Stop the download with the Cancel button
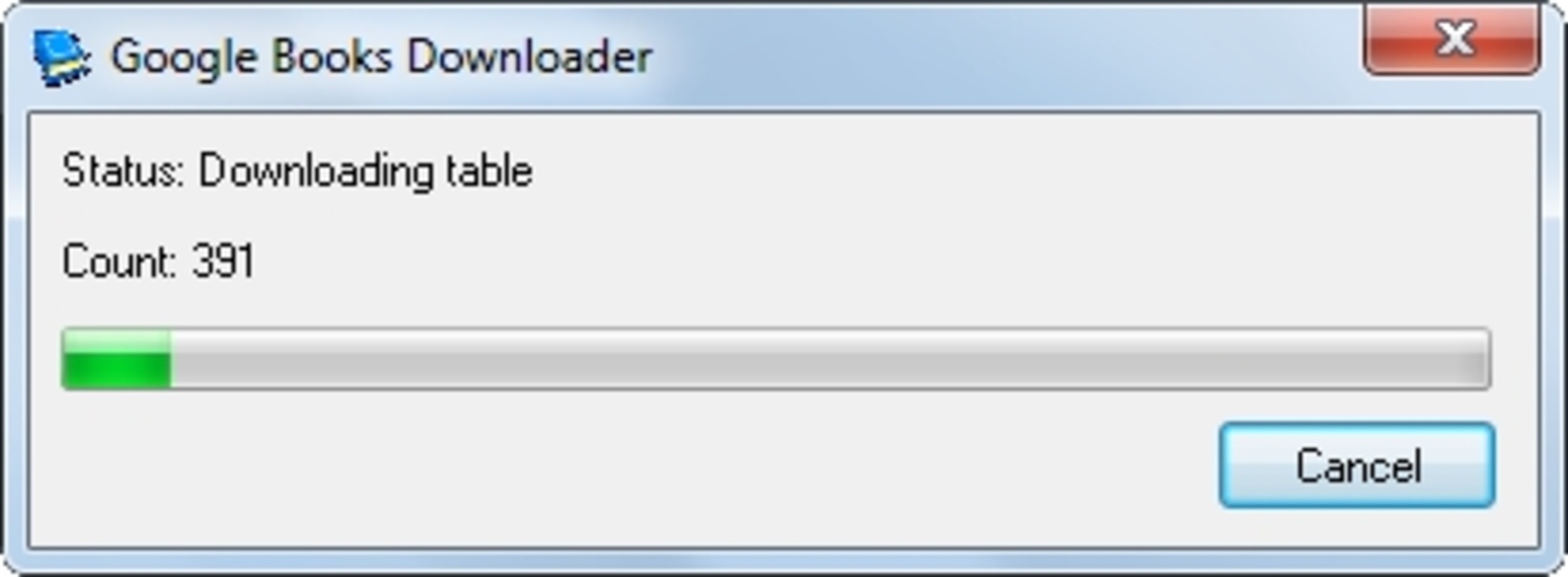The image size is (1568, 577). coord(1357,465)
